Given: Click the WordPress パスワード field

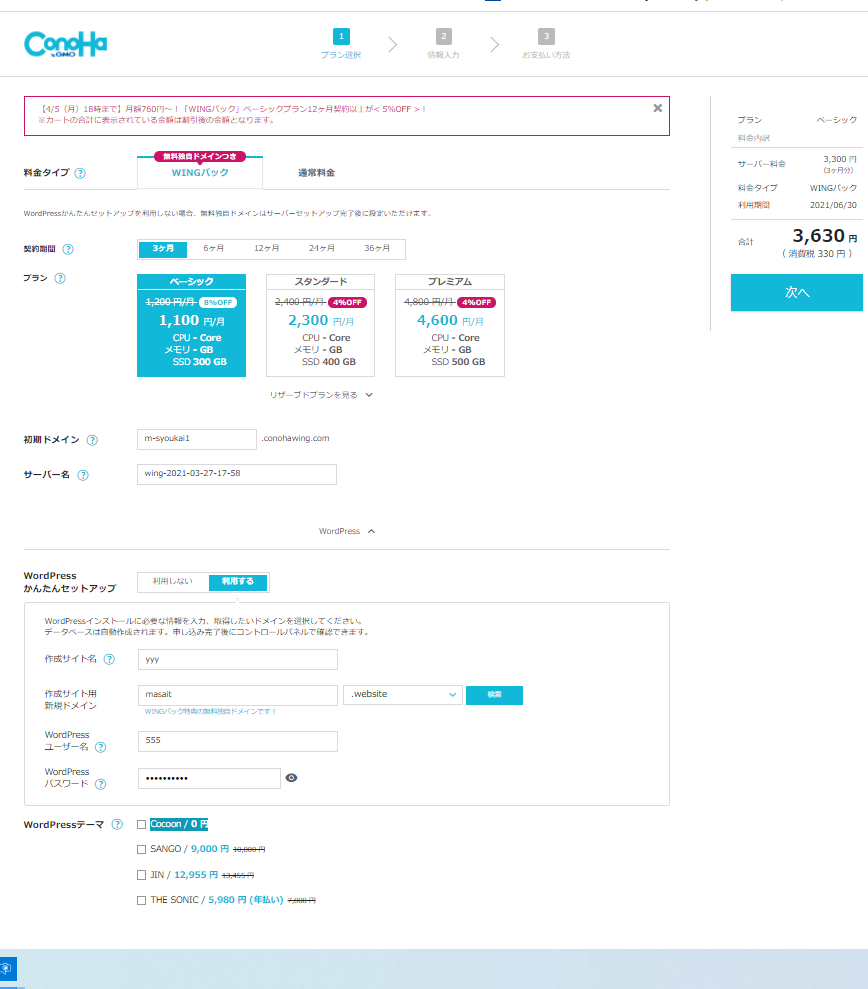Looking at the screenshot, I should click(x=209, y=778).
